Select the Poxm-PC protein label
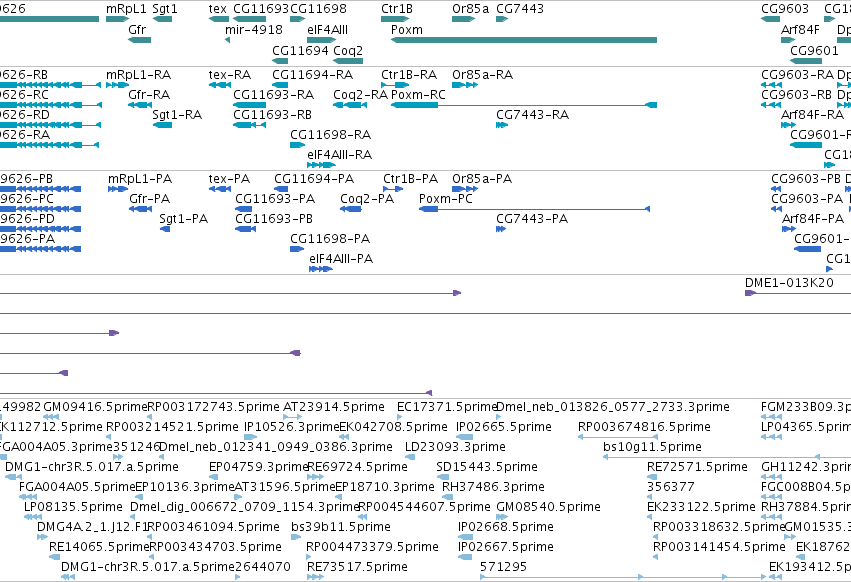 coord(446,199)
